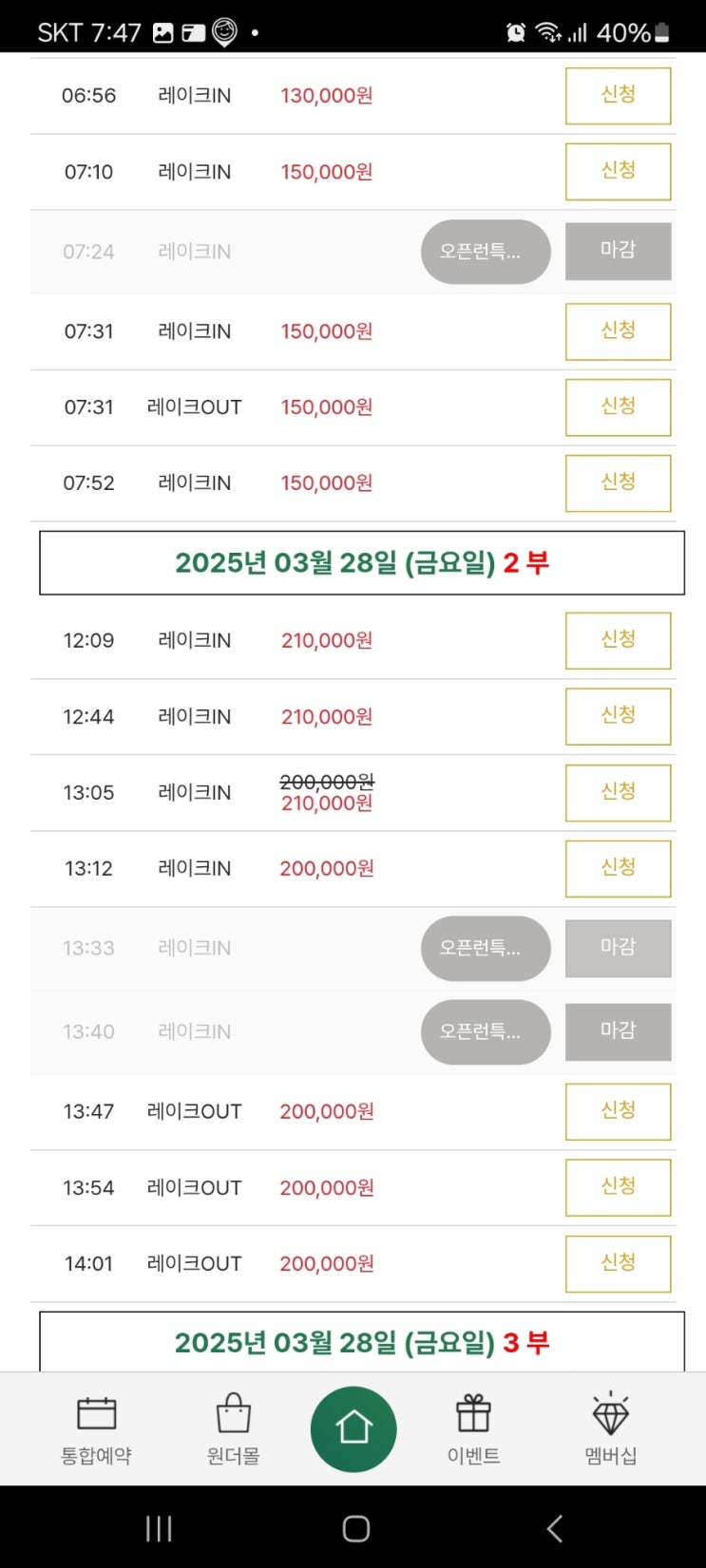Image resolution: width=706 pixels, height=1568 pixels.
Task: Tap 신청 for 06:56 레이크IN tee time
Action: pyautogui.click(x=618, y=95)
